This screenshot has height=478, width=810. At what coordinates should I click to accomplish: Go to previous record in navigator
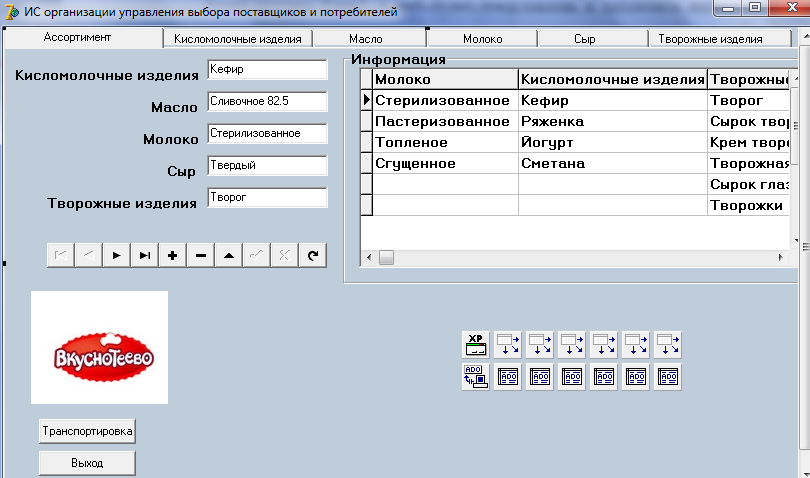pos(88,255)
